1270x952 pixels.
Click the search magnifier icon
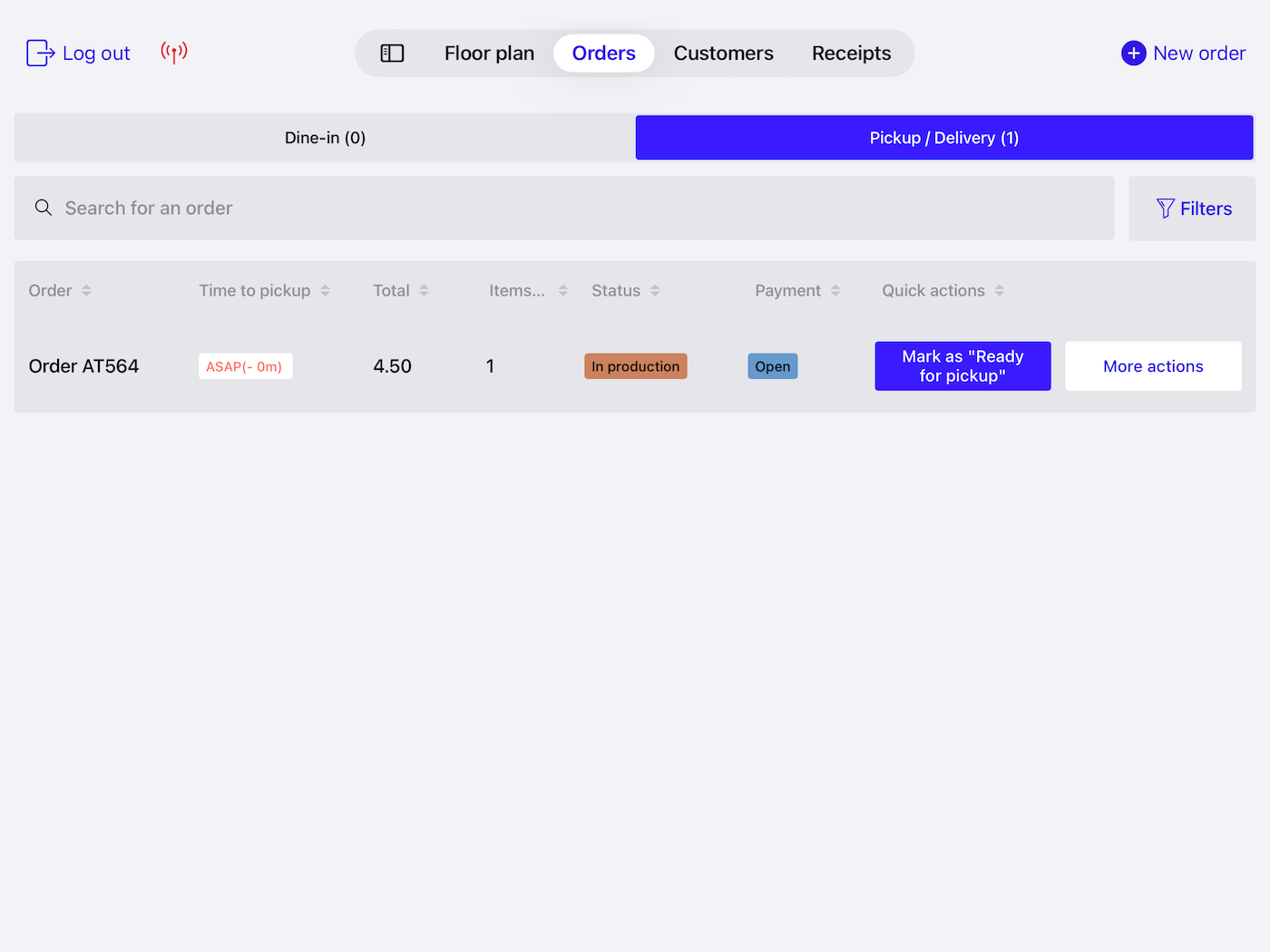44,208
